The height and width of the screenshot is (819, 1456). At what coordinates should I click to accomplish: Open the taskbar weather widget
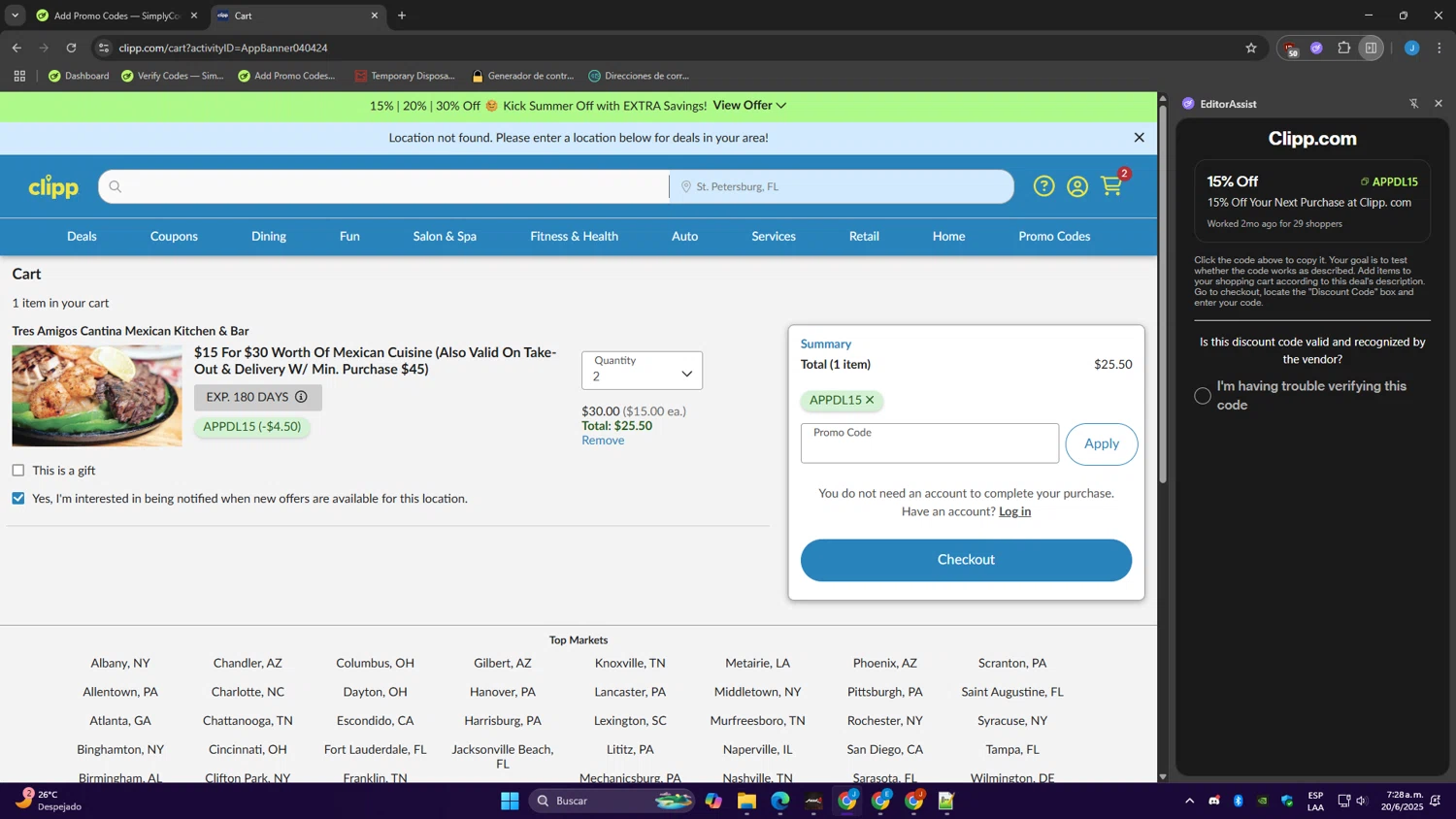[49, 801]
